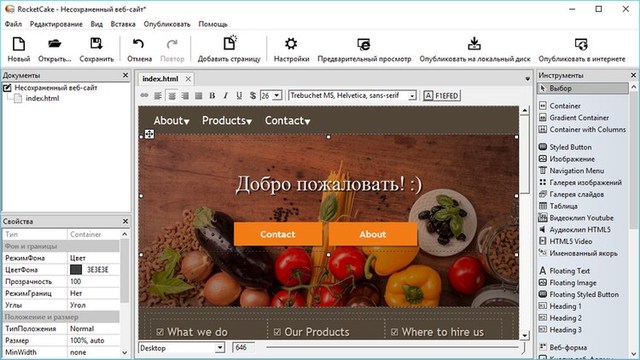Close the Инструменты panel
640x360 pixels.
coord(633,75)
